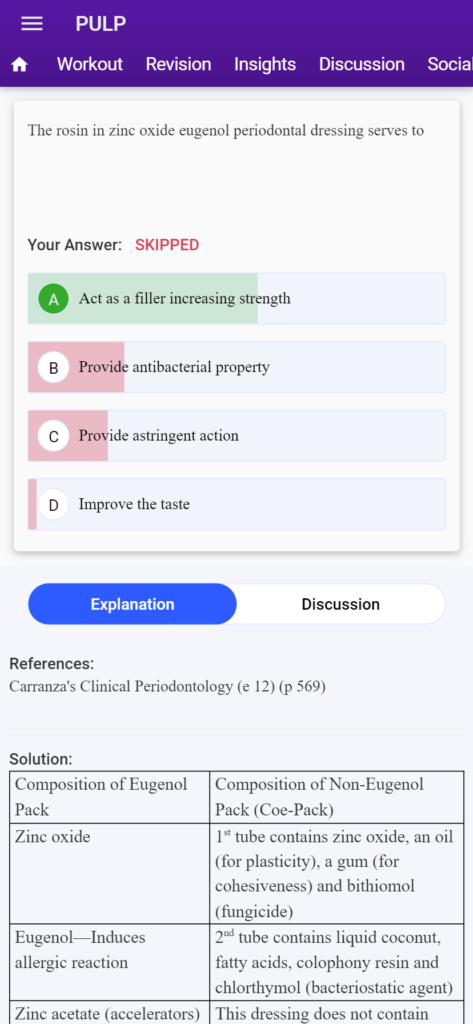Choose answer 'Act as a filler increasing strength'
The width and height of the screenshot is (473, 1024).
coord(236,299)
